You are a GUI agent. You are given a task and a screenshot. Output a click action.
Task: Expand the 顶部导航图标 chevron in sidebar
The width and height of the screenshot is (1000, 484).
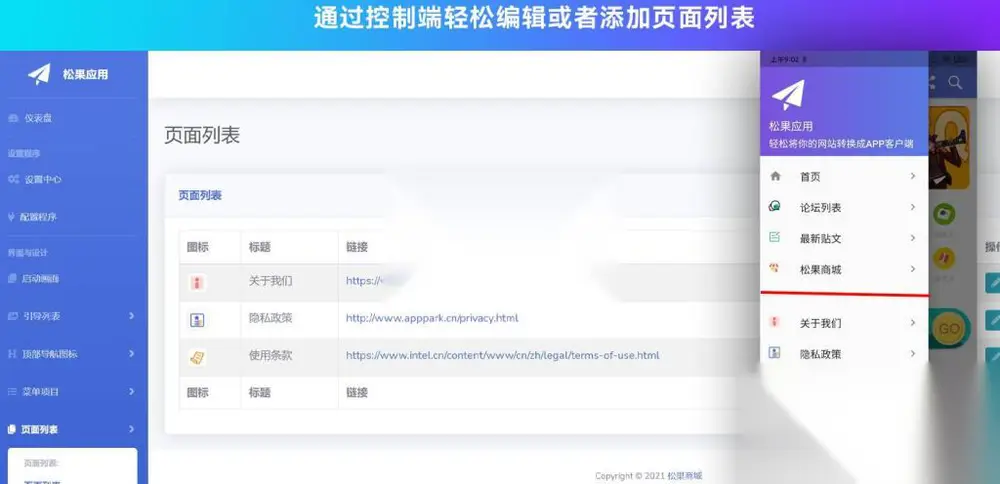click(x=131, y=353)
